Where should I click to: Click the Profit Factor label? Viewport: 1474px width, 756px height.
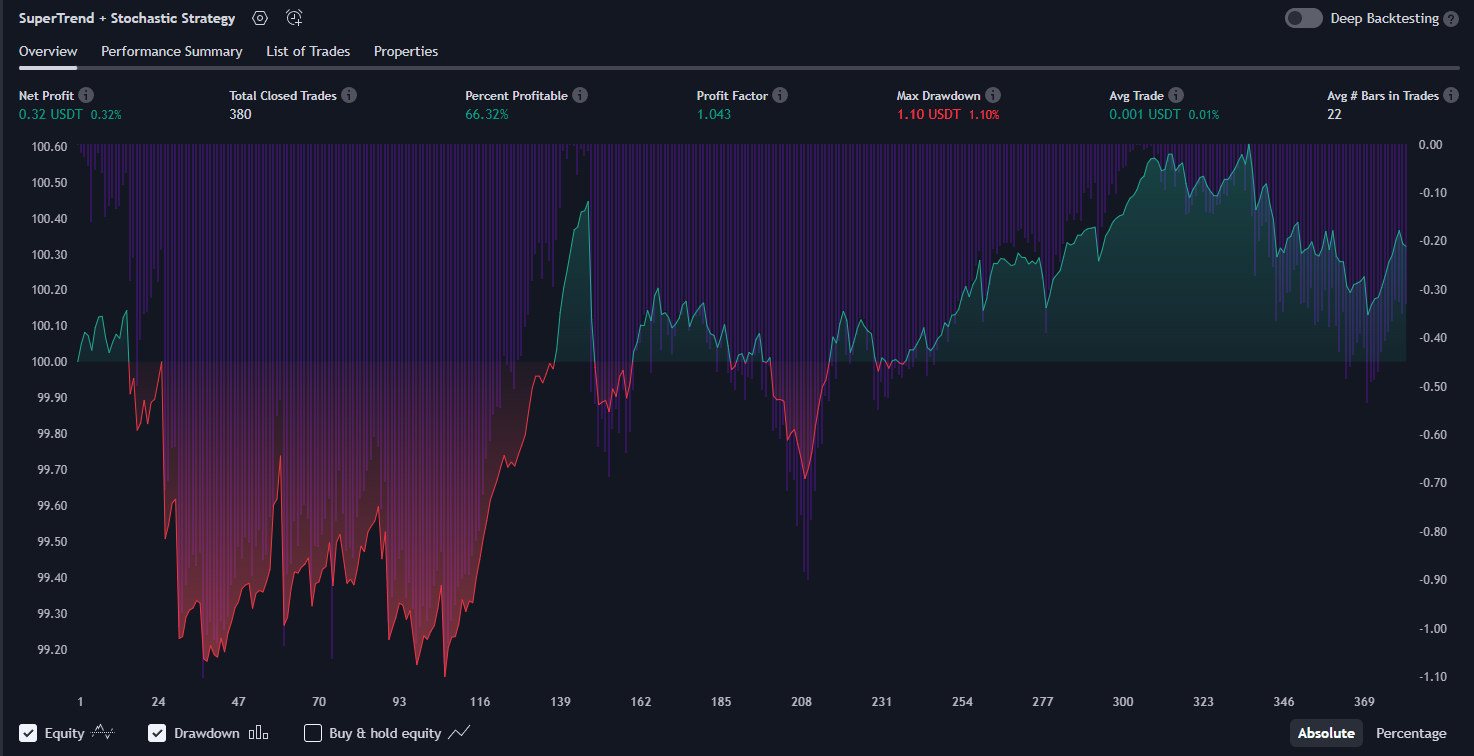pos(732,95)
